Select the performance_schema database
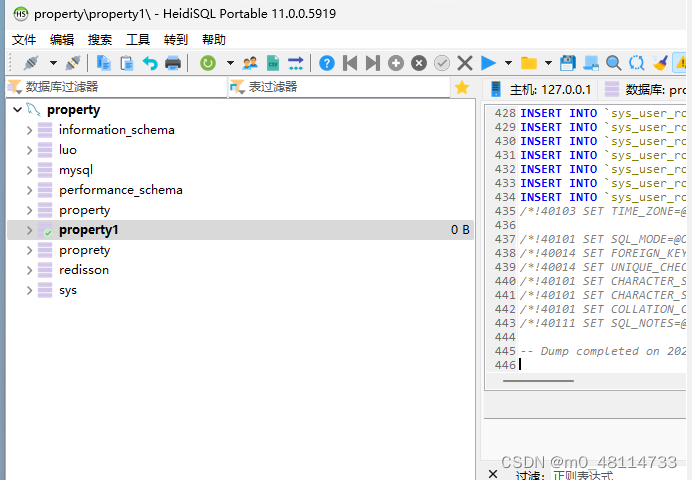The image size is (692, 480). [120, 190]
